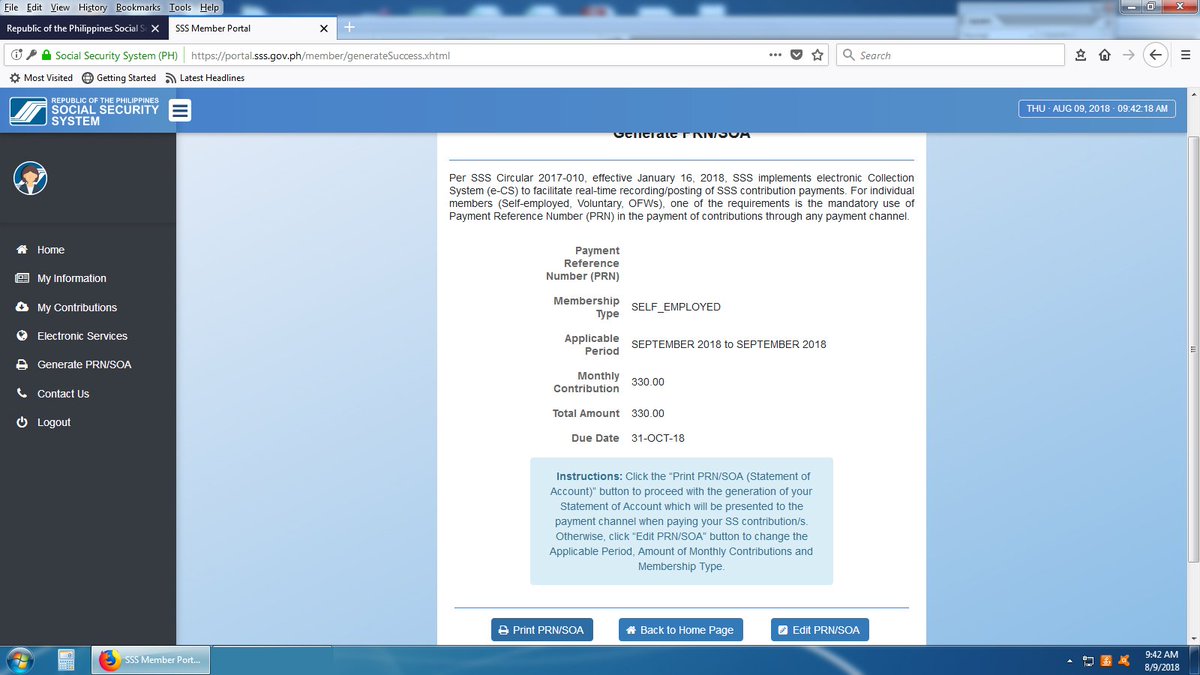Image resolution: width=1200 pixels, height=675 pixels.
Task: Open Windows Start button
Action: [x=20, y=659]
